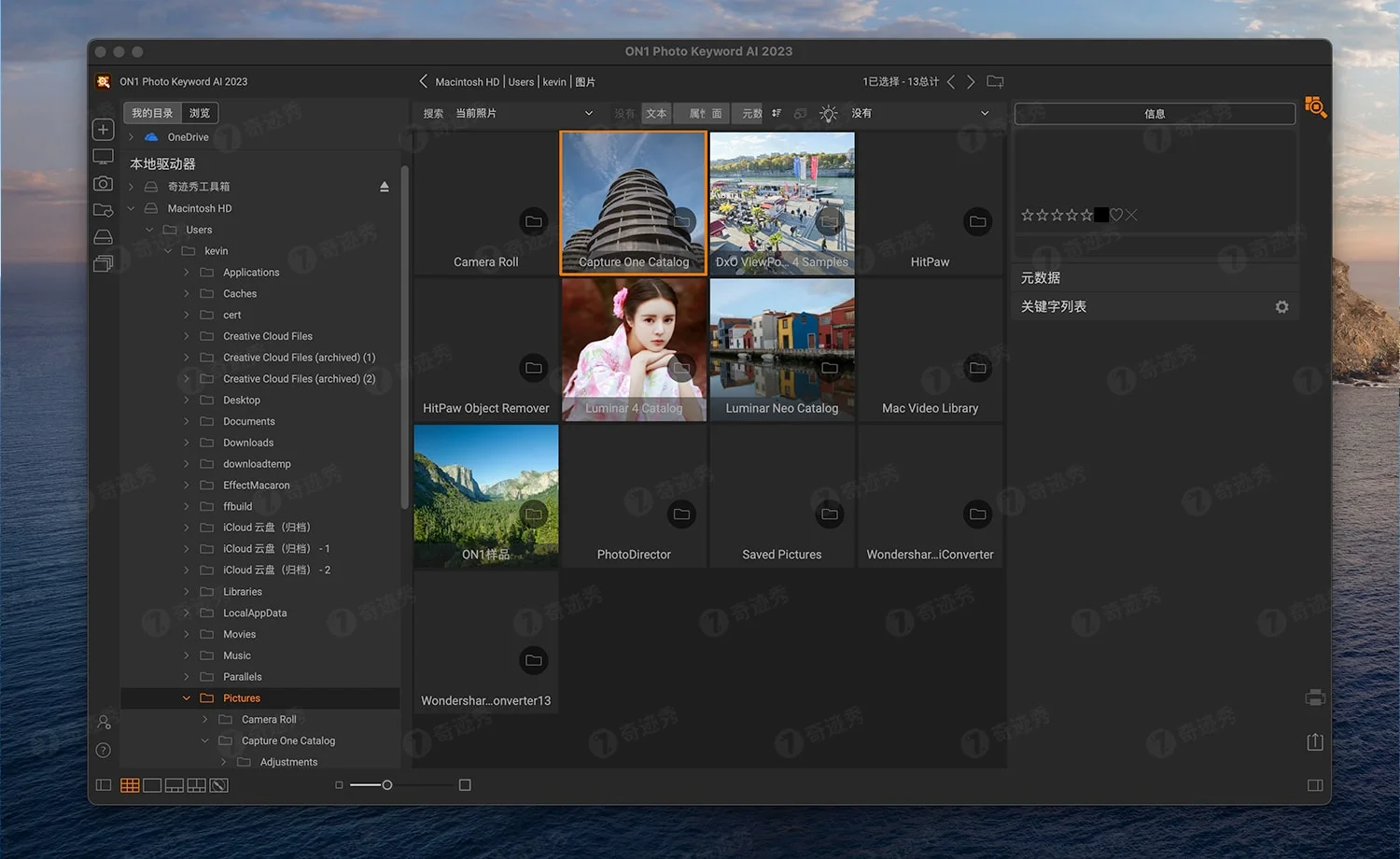Collapse the Macintosh HD drive tree
Viewport: 1400px width, 859px height.
(x=131, y=207)
